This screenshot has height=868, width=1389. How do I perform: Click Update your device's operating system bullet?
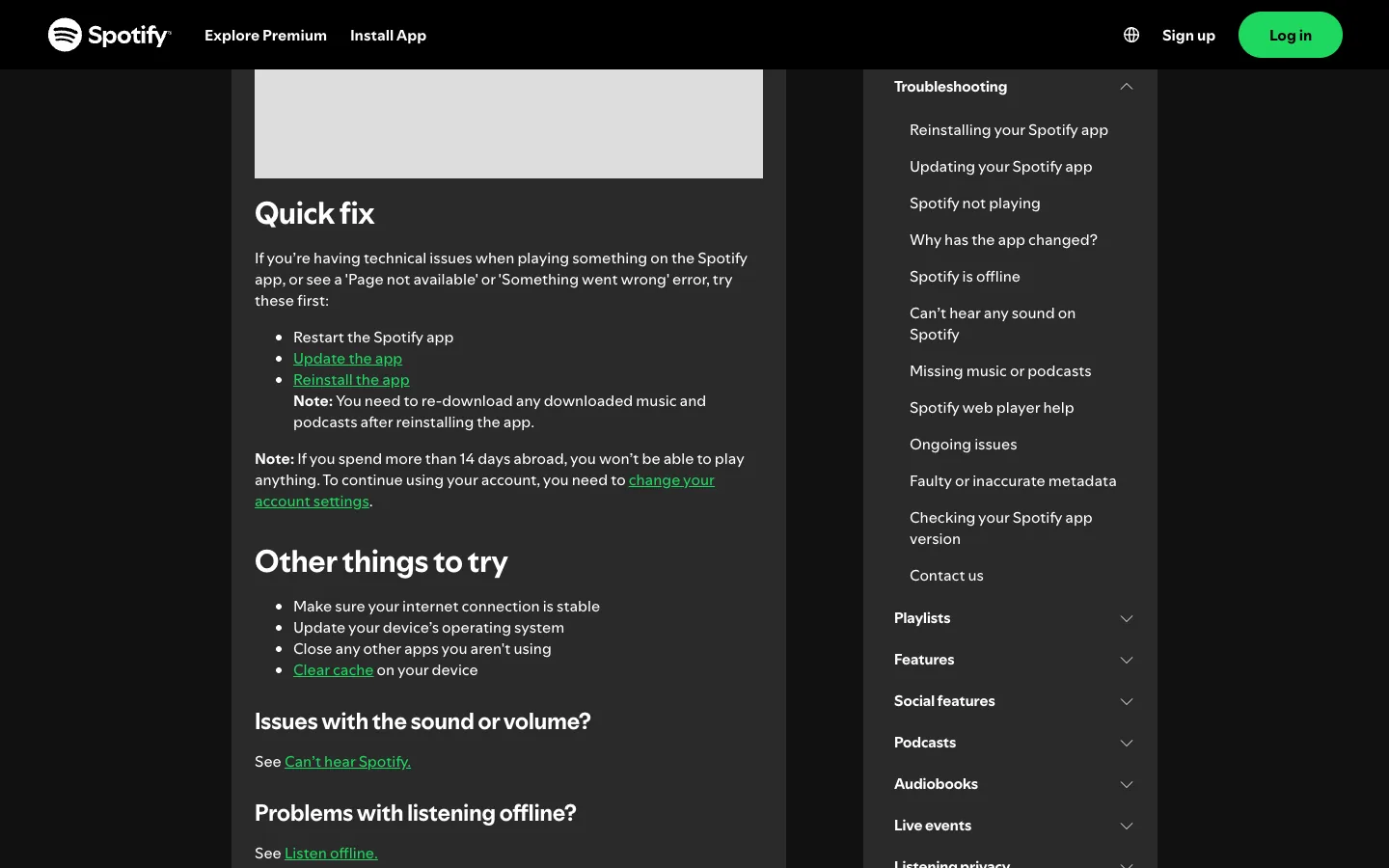(428, 628)
